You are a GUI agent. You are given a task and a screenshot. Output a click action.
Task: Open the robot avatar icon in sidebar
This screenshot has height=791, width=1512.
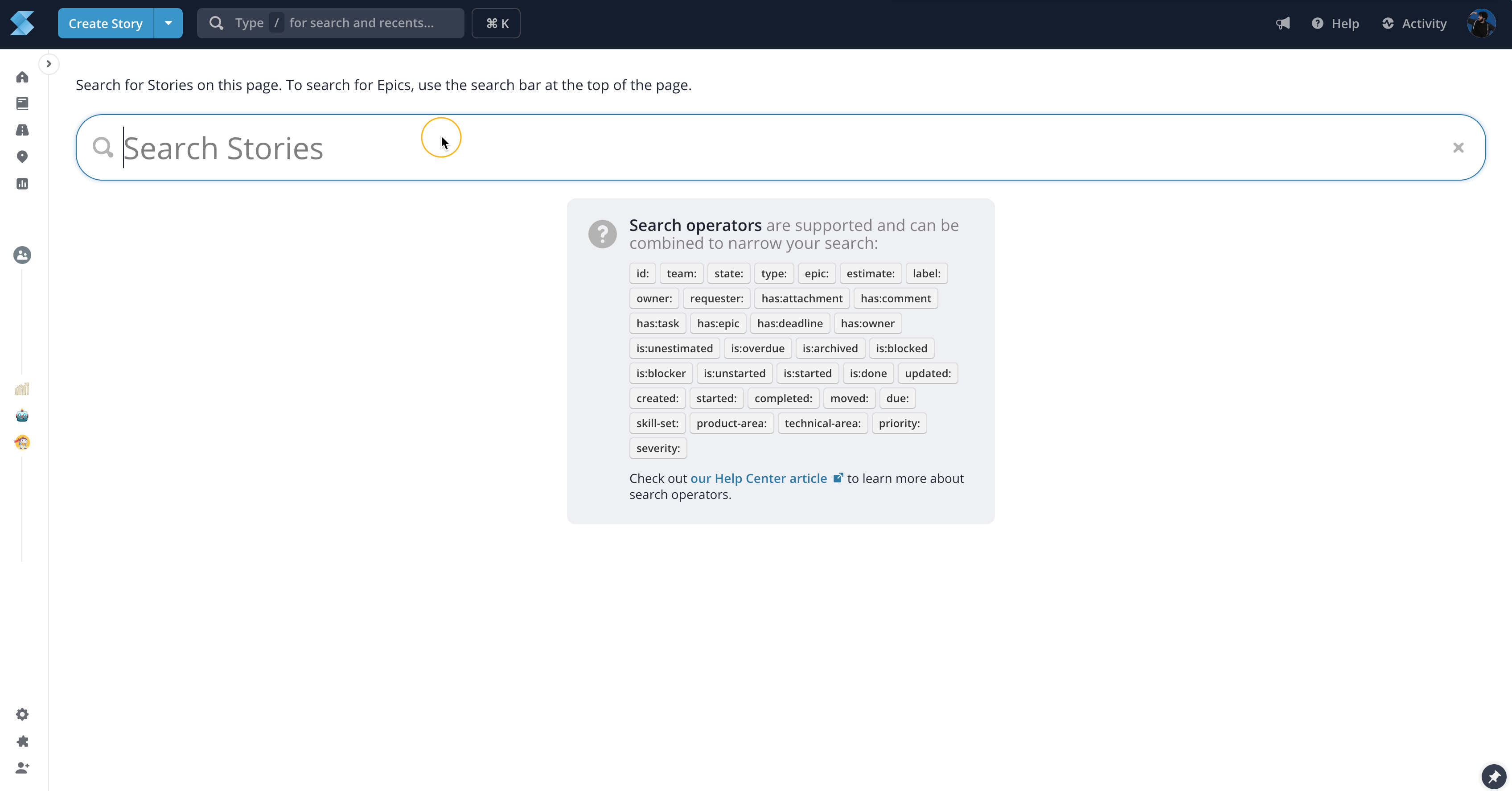click(x=22, y=416)
